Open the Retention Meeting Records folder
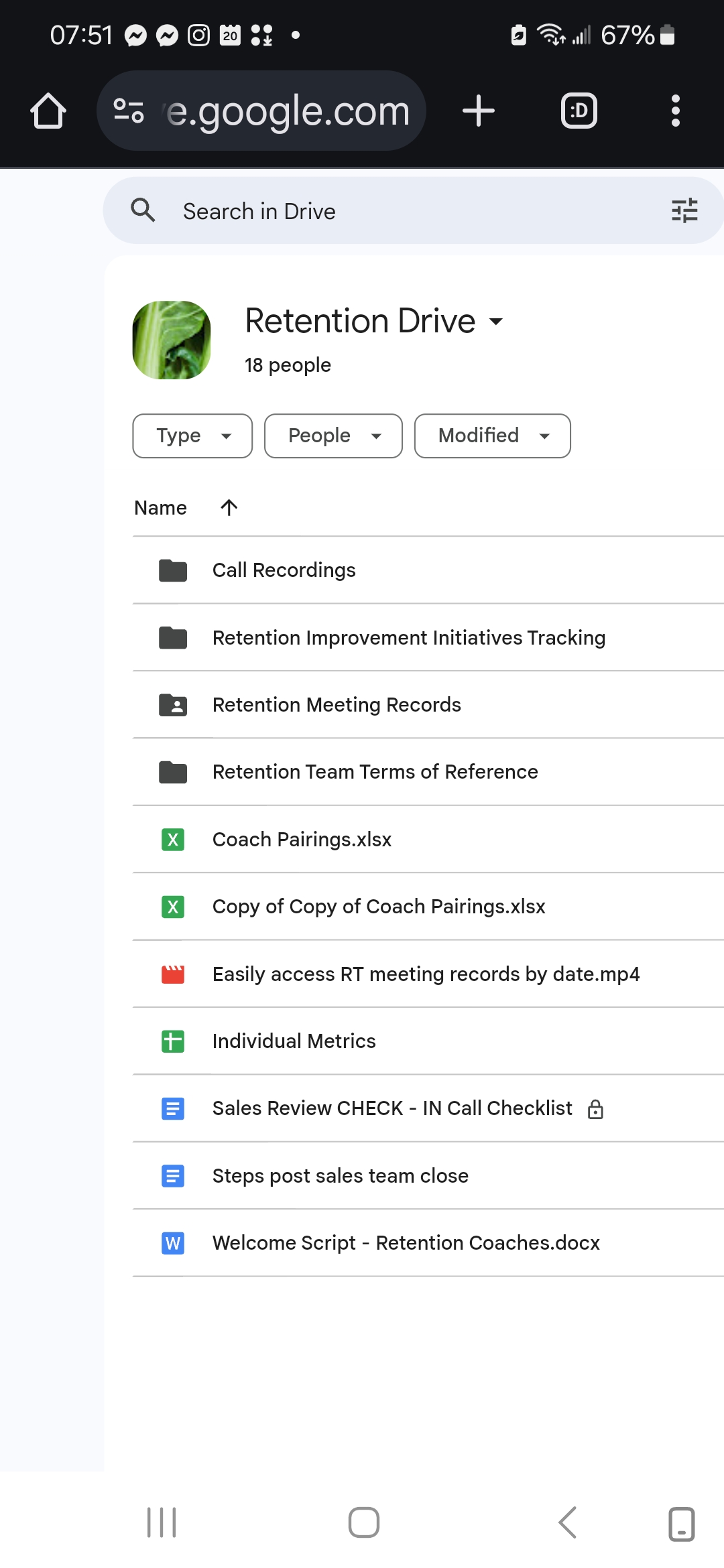724x1568 pixels. tap(337, 705)
